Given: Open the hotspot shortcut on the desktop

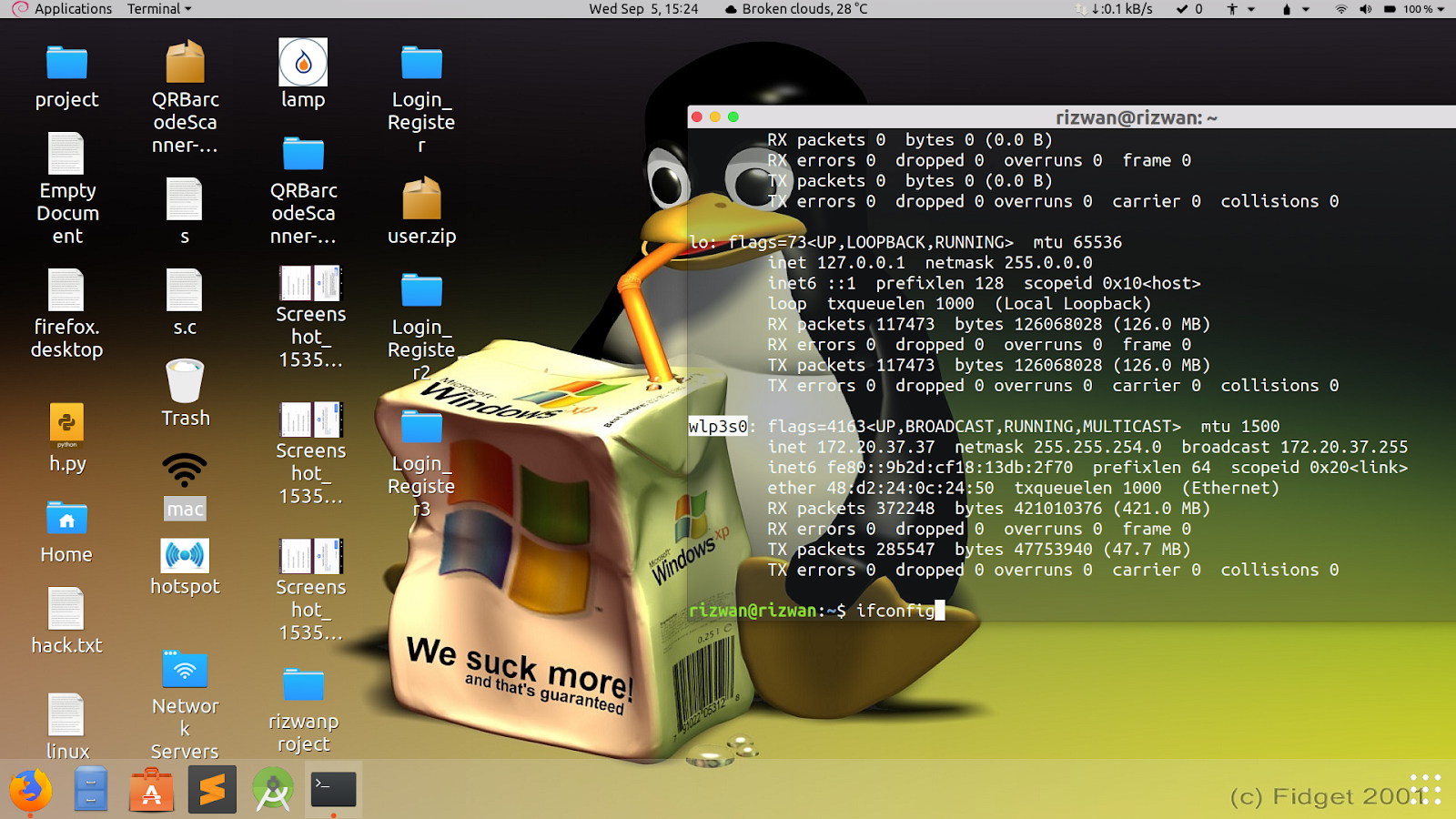Looking at the screenshot, I should (x=185, y=555).
